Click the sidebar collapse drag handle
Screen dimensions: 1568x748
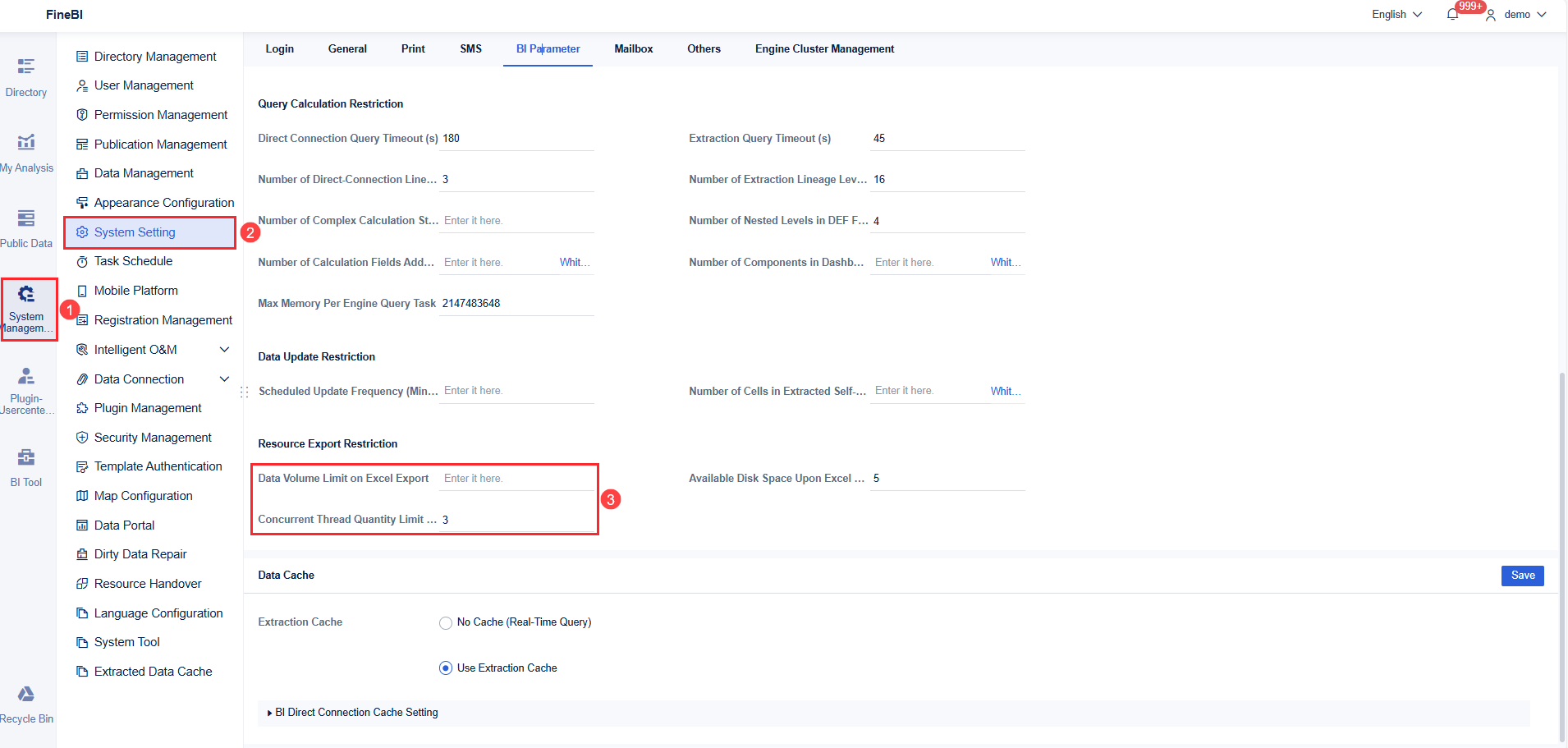tap(244, 392)
